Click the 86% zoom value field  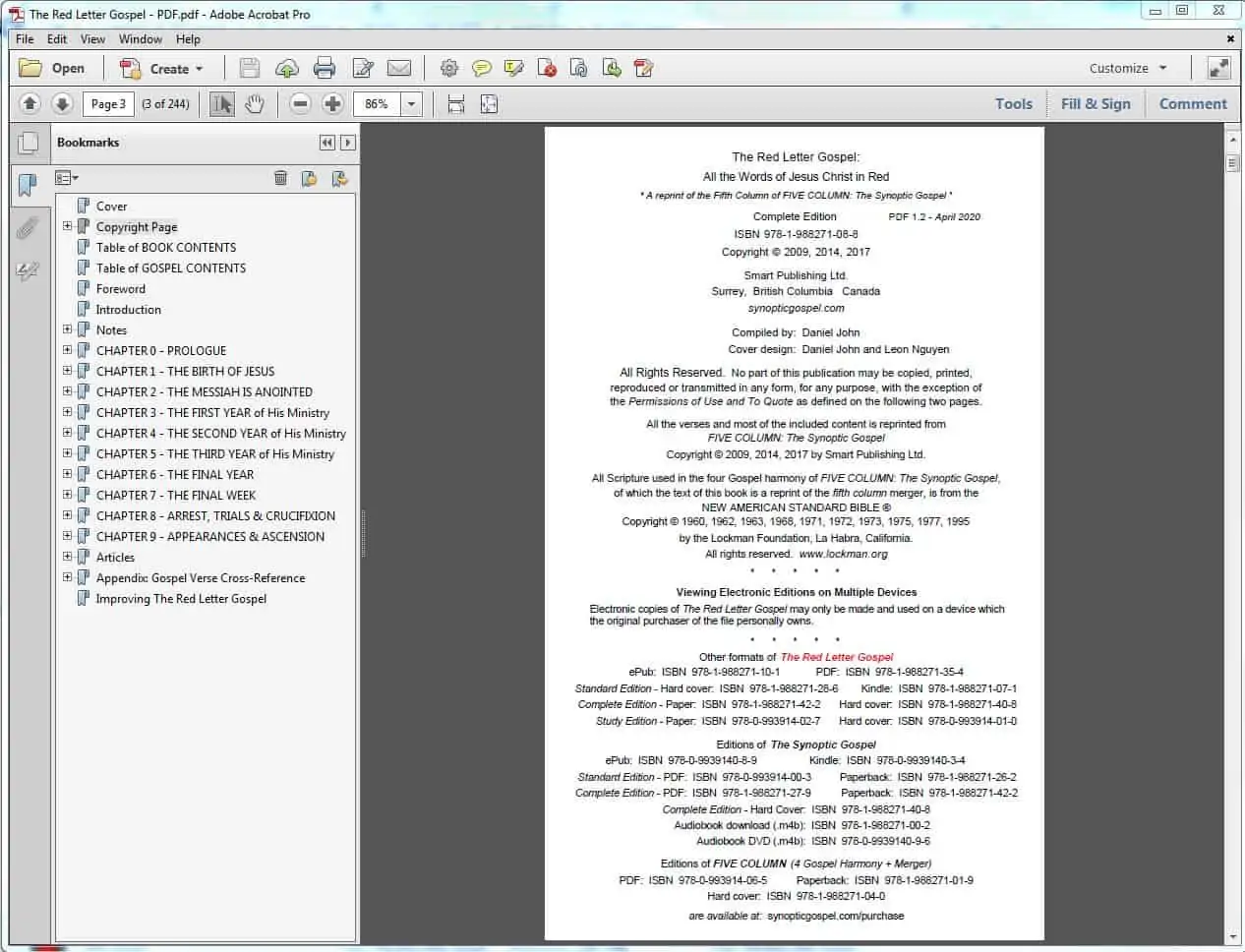coord(377,103)
